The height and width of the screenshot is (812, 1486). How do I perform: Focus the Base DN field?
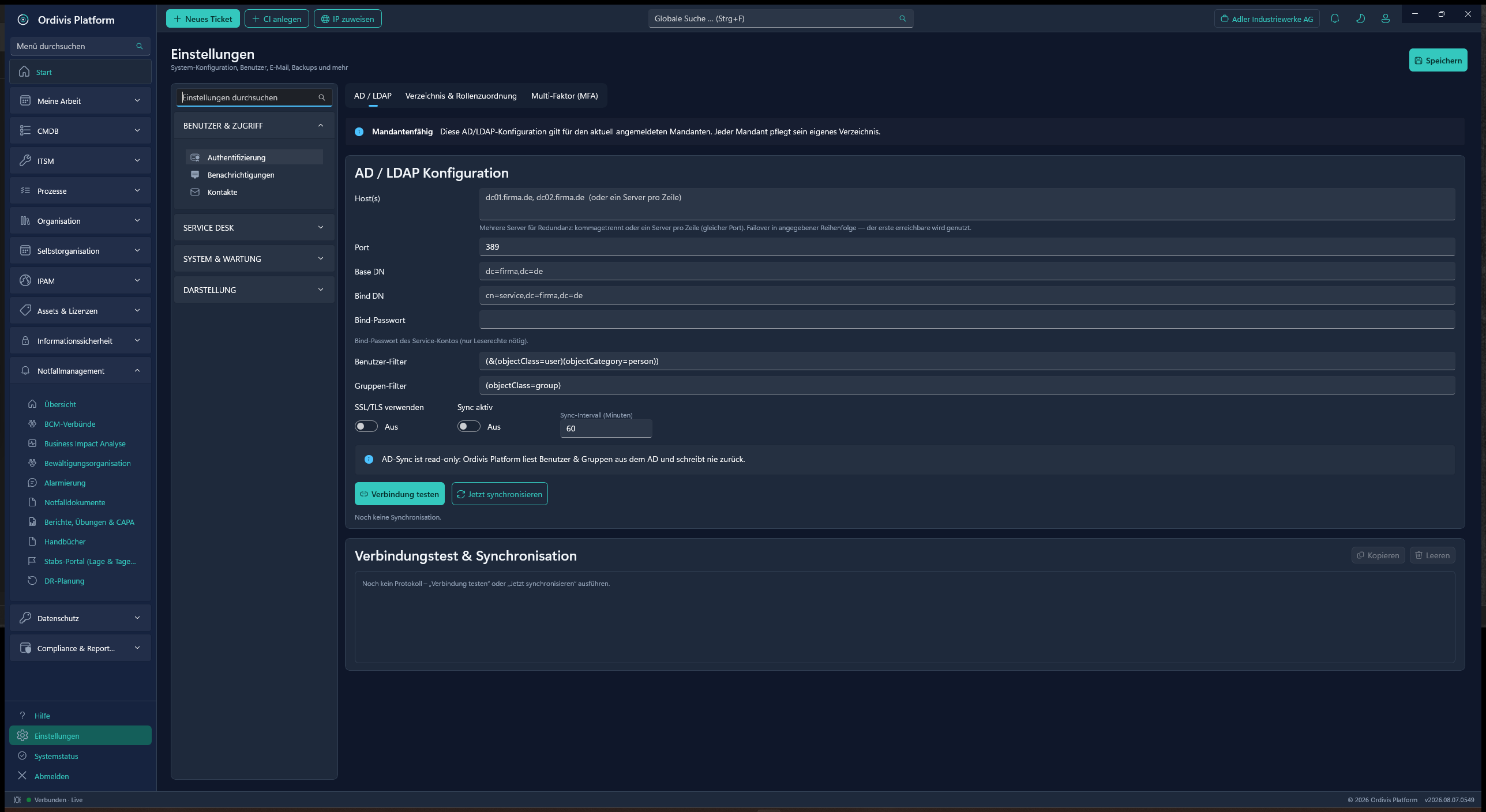tap(967, 271)
